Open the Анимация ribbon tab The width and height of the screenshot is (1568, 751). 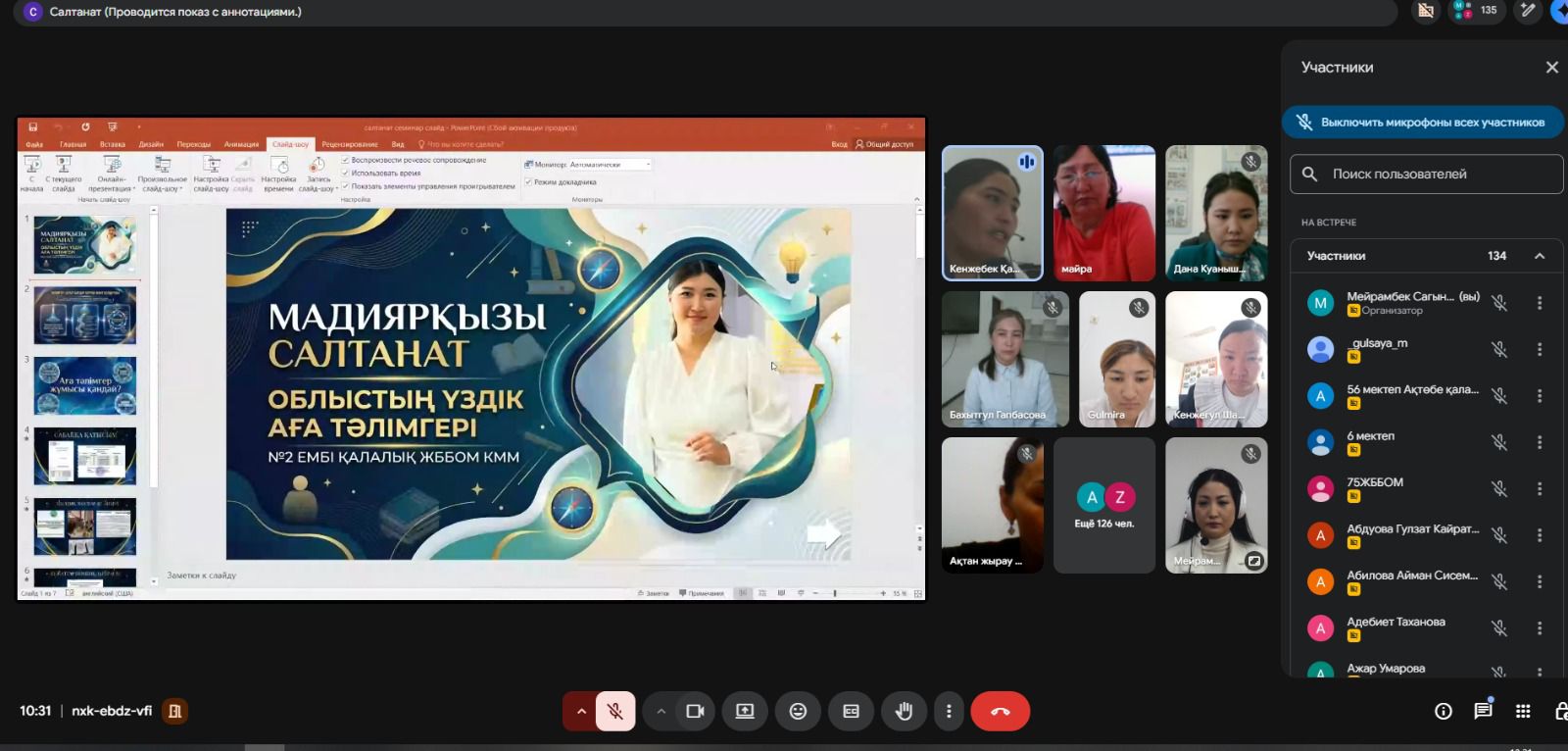click(241, 144)
